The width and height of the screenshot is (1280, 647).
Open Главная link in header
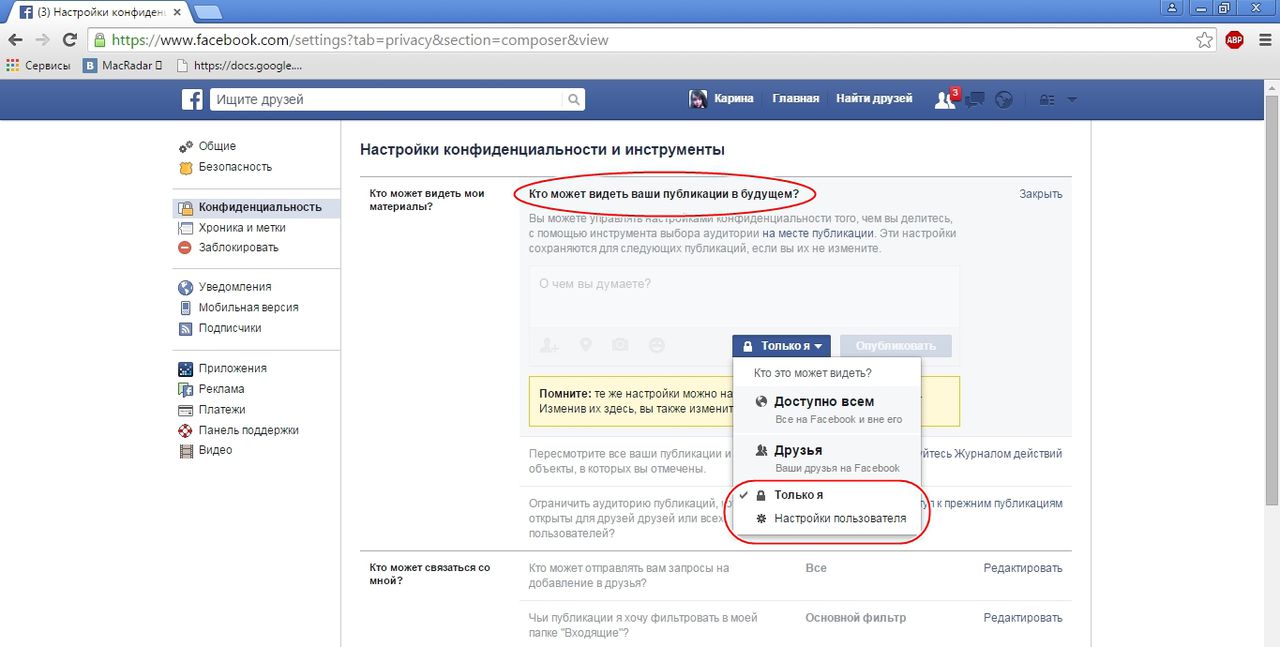[795, 99]
